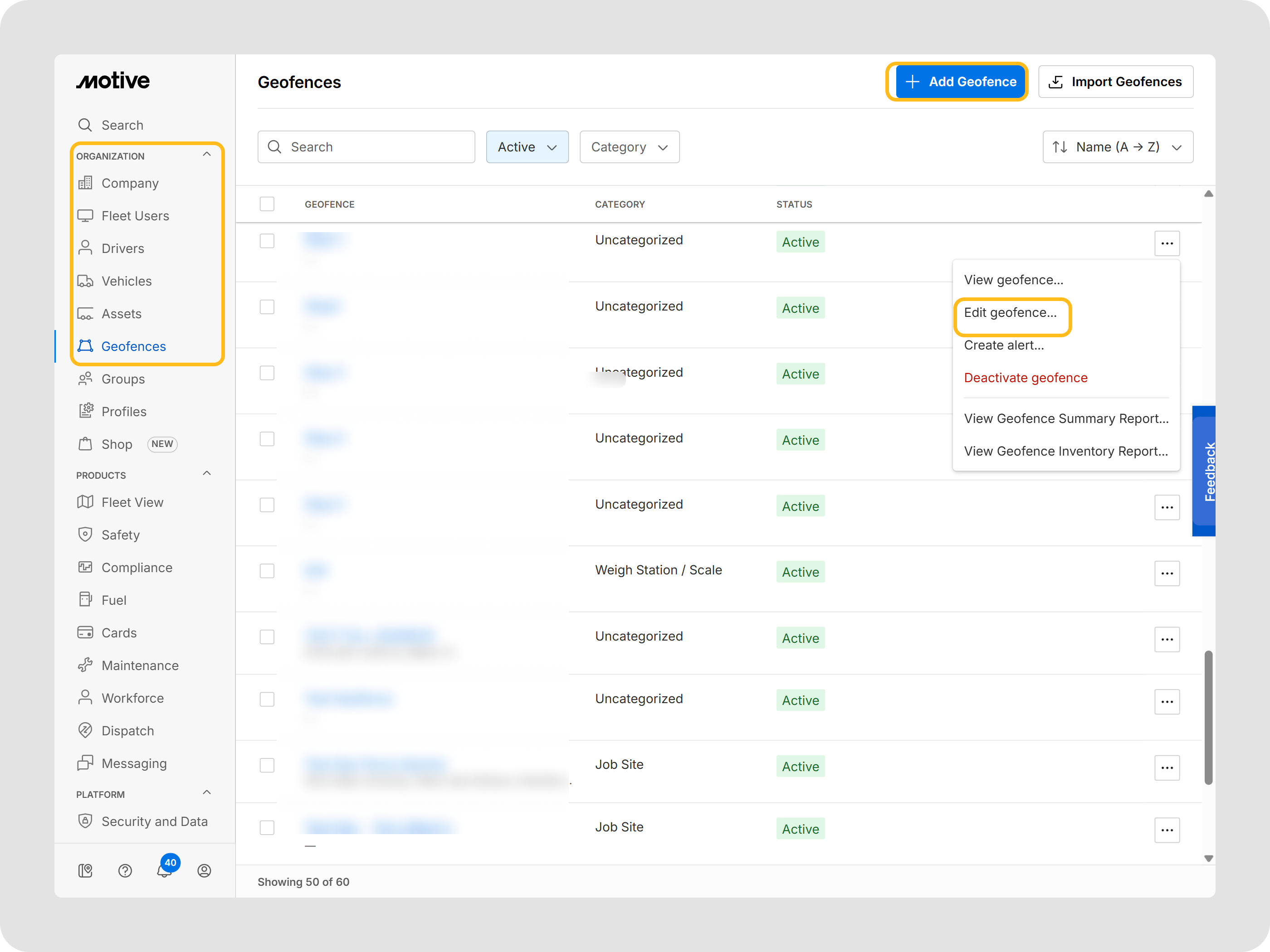Image resolution: width=1270 pixels, height=952 pixels.
Task: Open the Vehicles sidebar item
Action: [126, 281]
